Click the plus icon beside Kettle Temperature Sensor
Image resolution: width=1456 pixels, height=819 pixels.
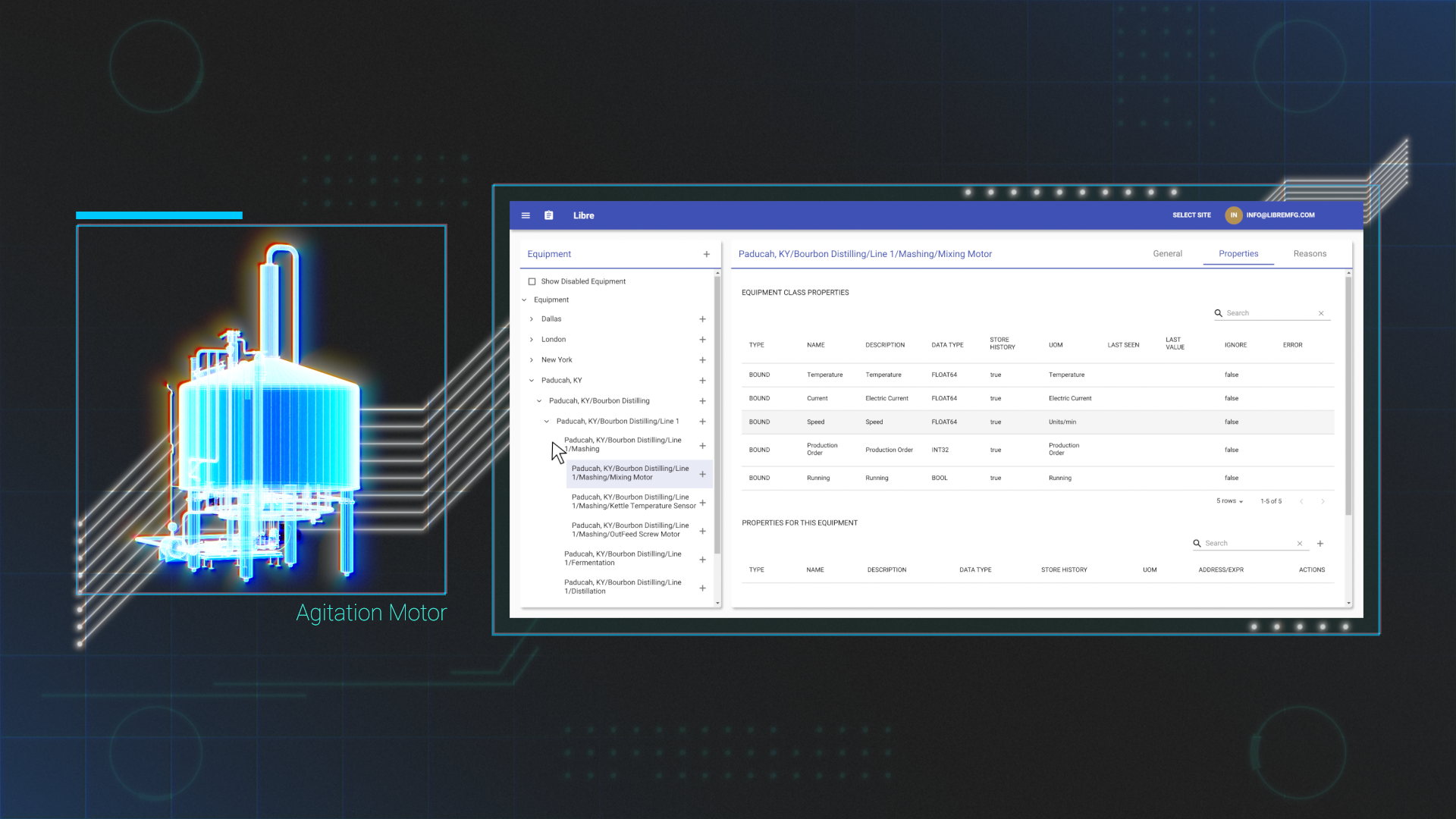coord(702,503)
